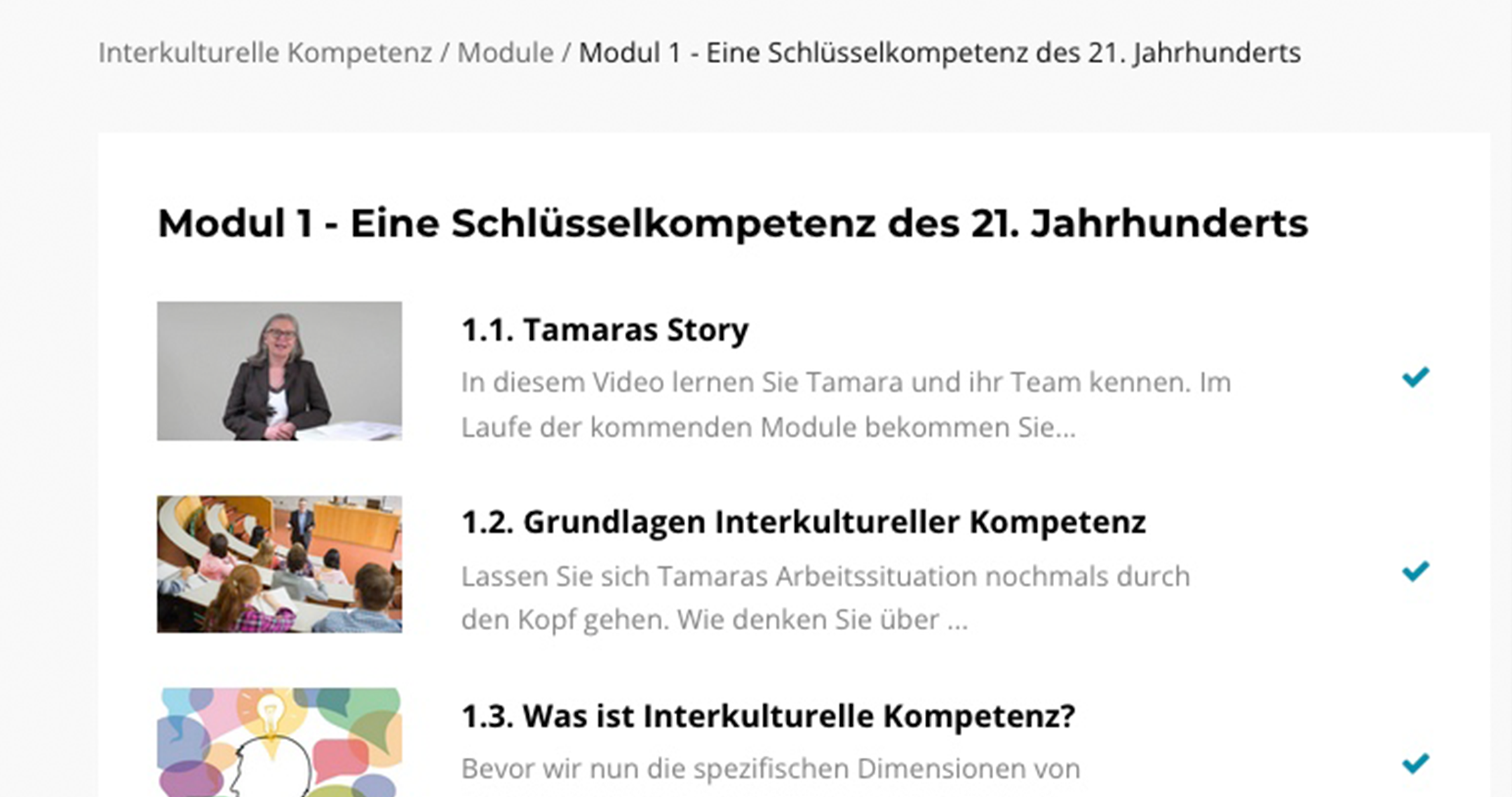The image size is (1512, 797).
Task: Open the Interkulturelle Kompetenz breadcrumb link
Action: pos(265,53)
